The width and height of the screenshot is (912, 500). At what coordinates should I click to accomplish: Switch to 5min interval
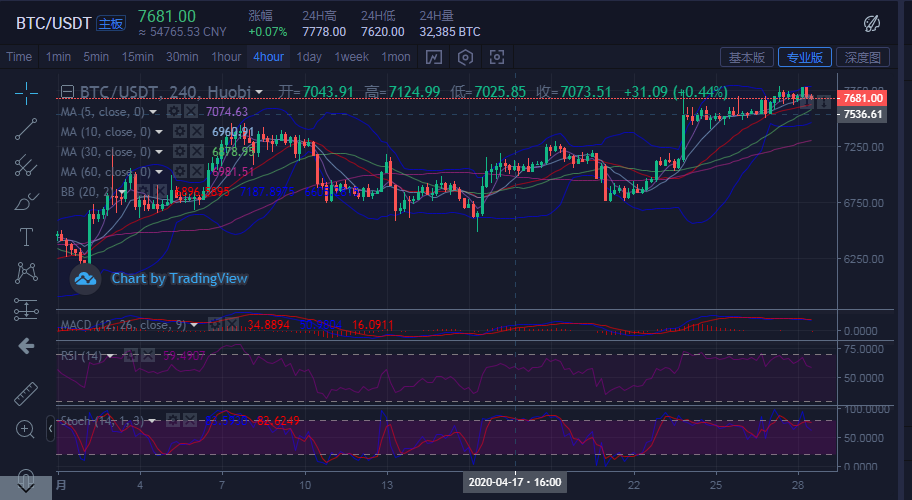click(x=96, y=57)
